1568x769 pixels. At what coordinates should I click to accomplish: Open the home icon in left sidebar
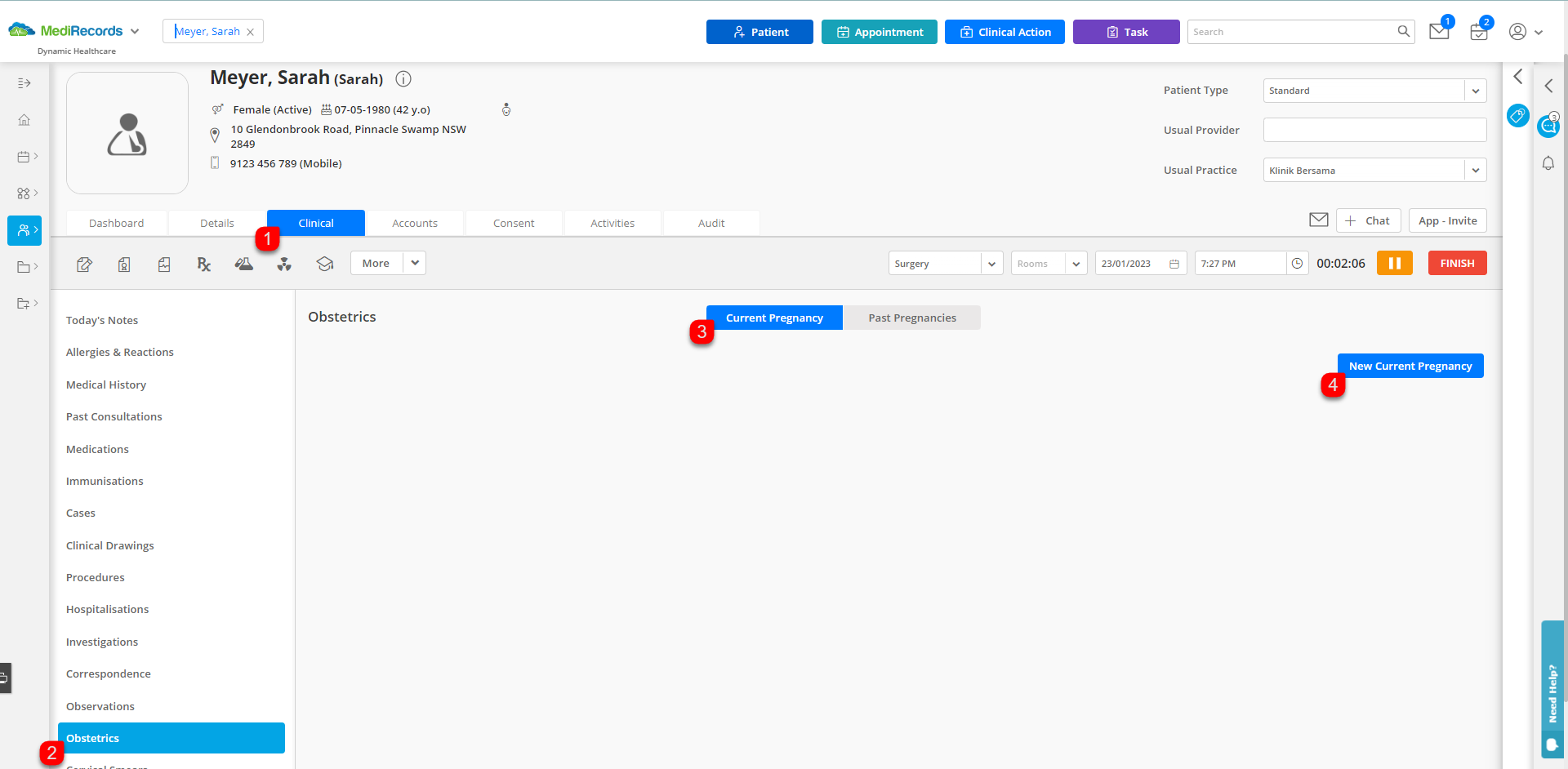24,120
